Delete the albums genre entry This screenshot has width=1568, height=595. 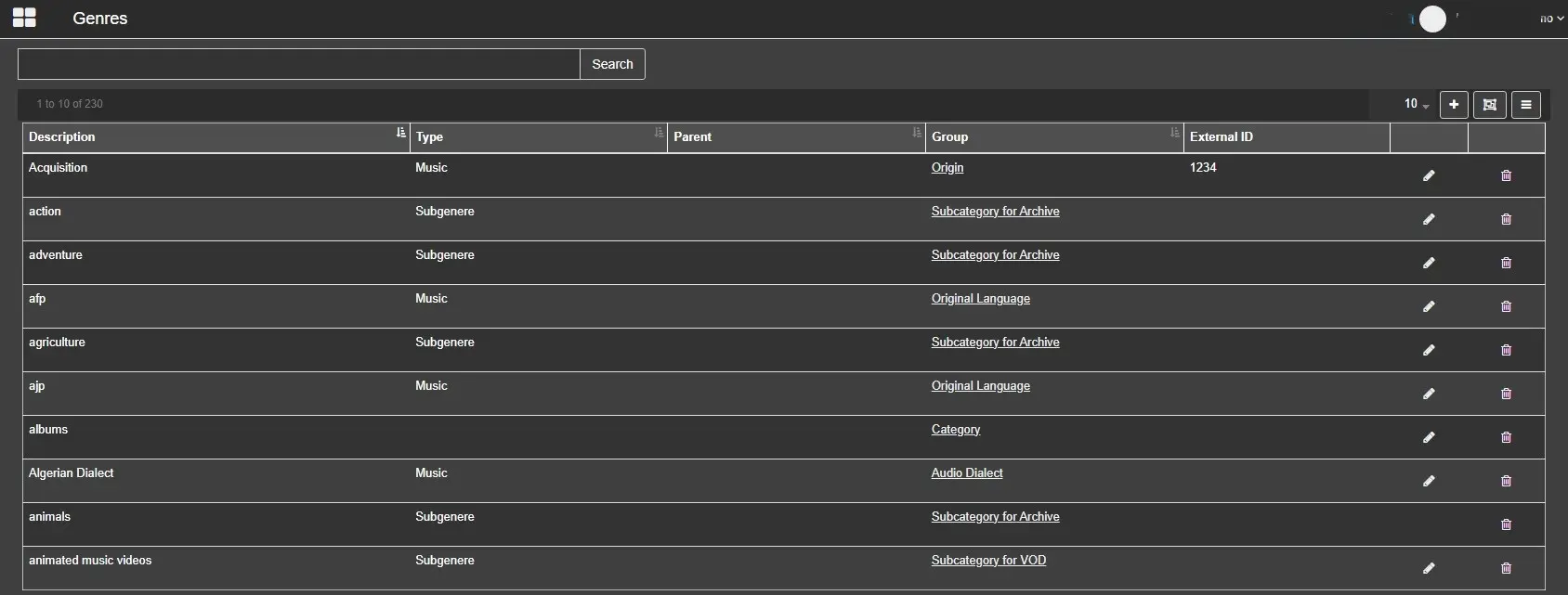click(x=1506, y=437)
